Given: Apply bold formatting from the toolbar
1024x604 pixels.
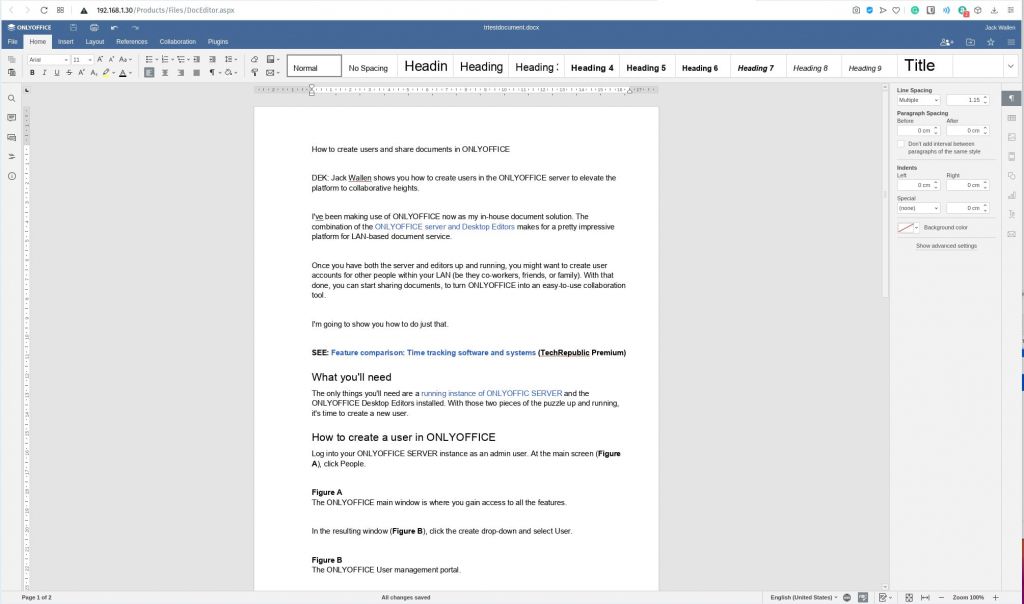Looking at the screenshot, I should (x=32, y=73).
